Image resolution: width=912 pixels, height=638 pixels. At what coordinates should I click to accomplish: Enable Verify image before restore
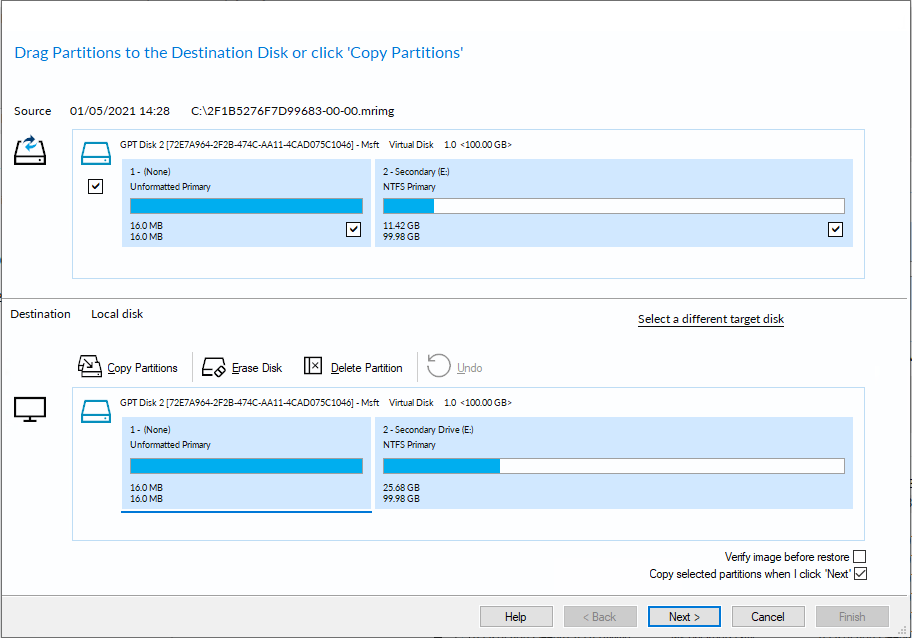click(x=859, y=557)
